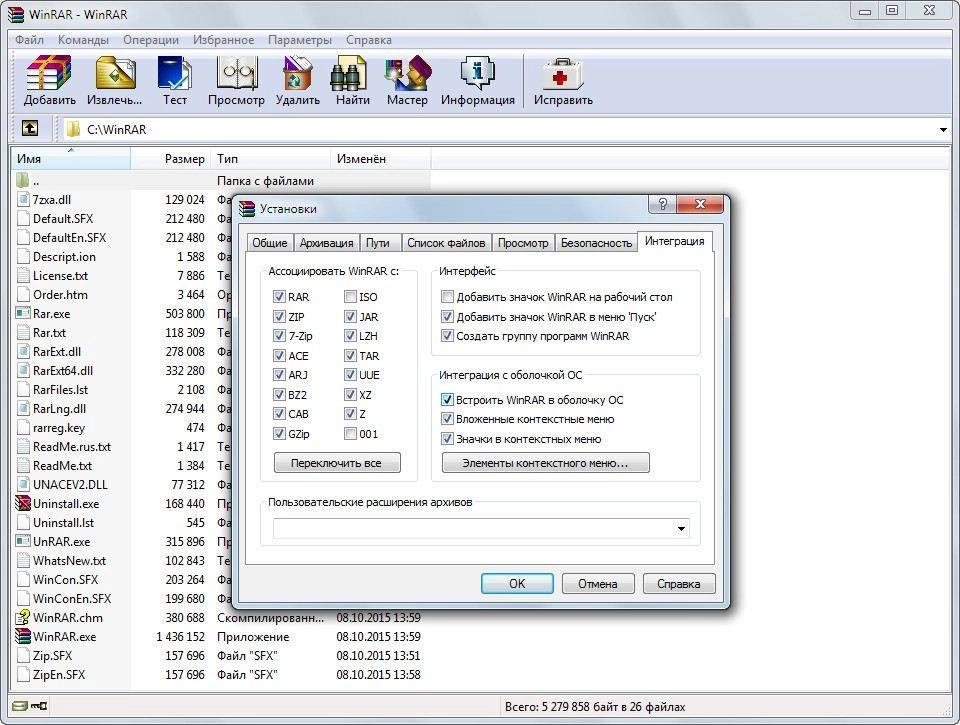Image resolution: width=960 pixels, height=725 pixels.
Task: Select the Zip.SFX file icon
Action: (23, 655)
